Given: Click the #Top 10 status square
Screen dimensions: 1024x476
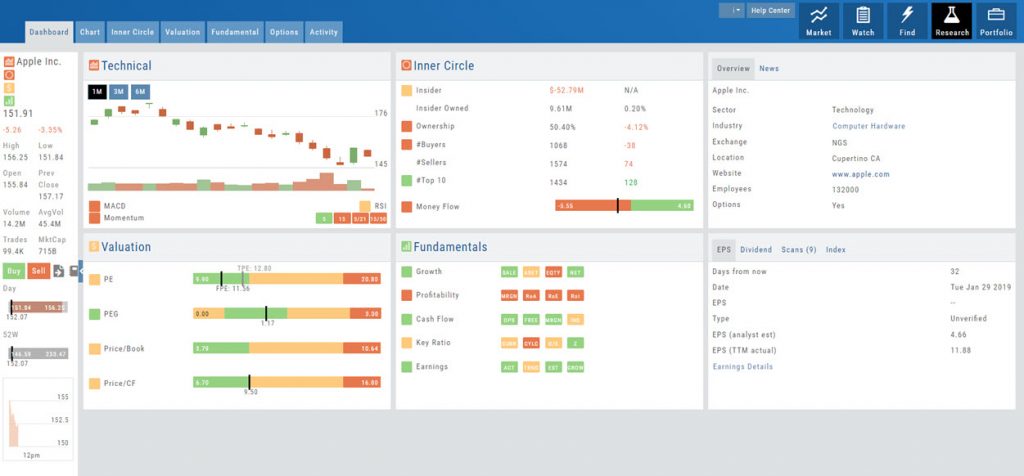Looking at the screenshot, I should tap(406, 180).
